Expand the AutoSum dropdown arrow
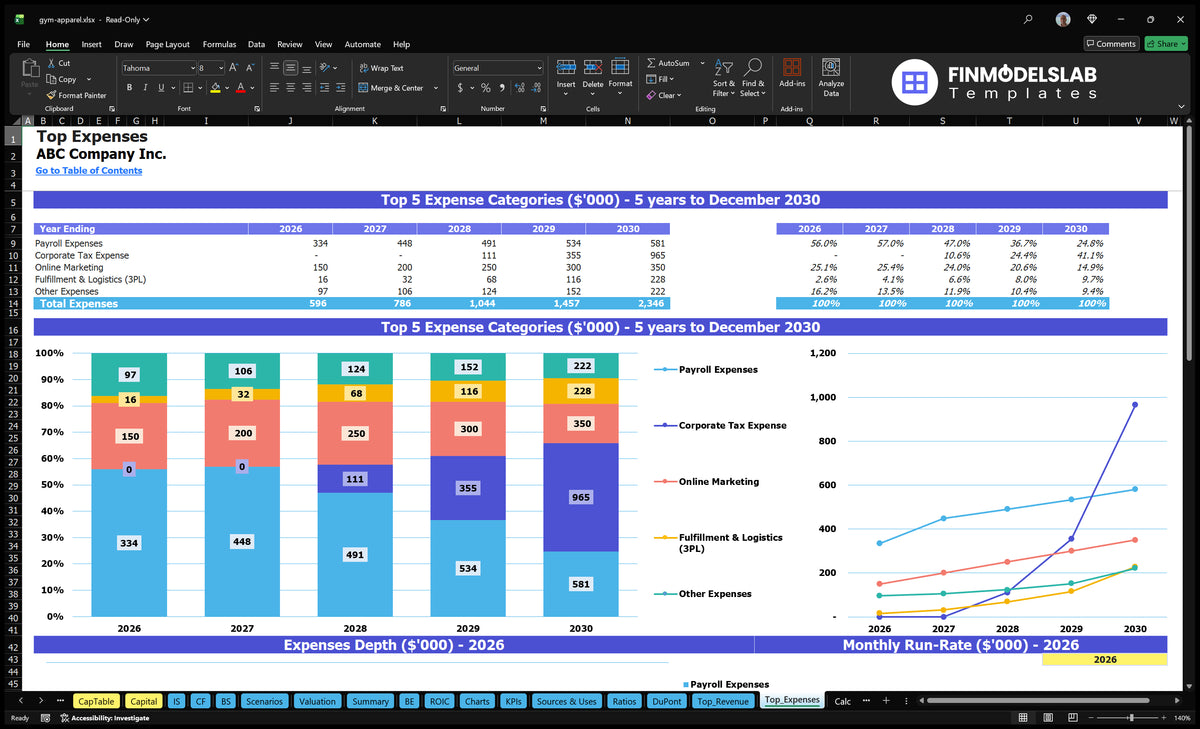 (702, 63)
